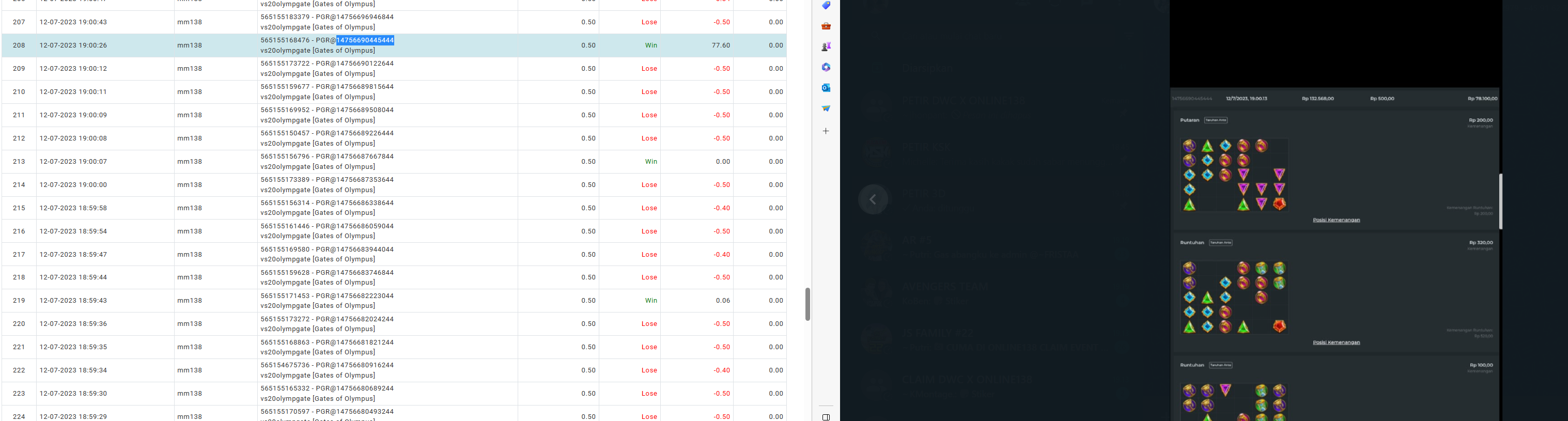The width and height of the screenshot is (1568, 421).
Task: Click Posisi Kemenangan link under Rp 320,00 Runtuhan
Action: (x=1336, y=342)
